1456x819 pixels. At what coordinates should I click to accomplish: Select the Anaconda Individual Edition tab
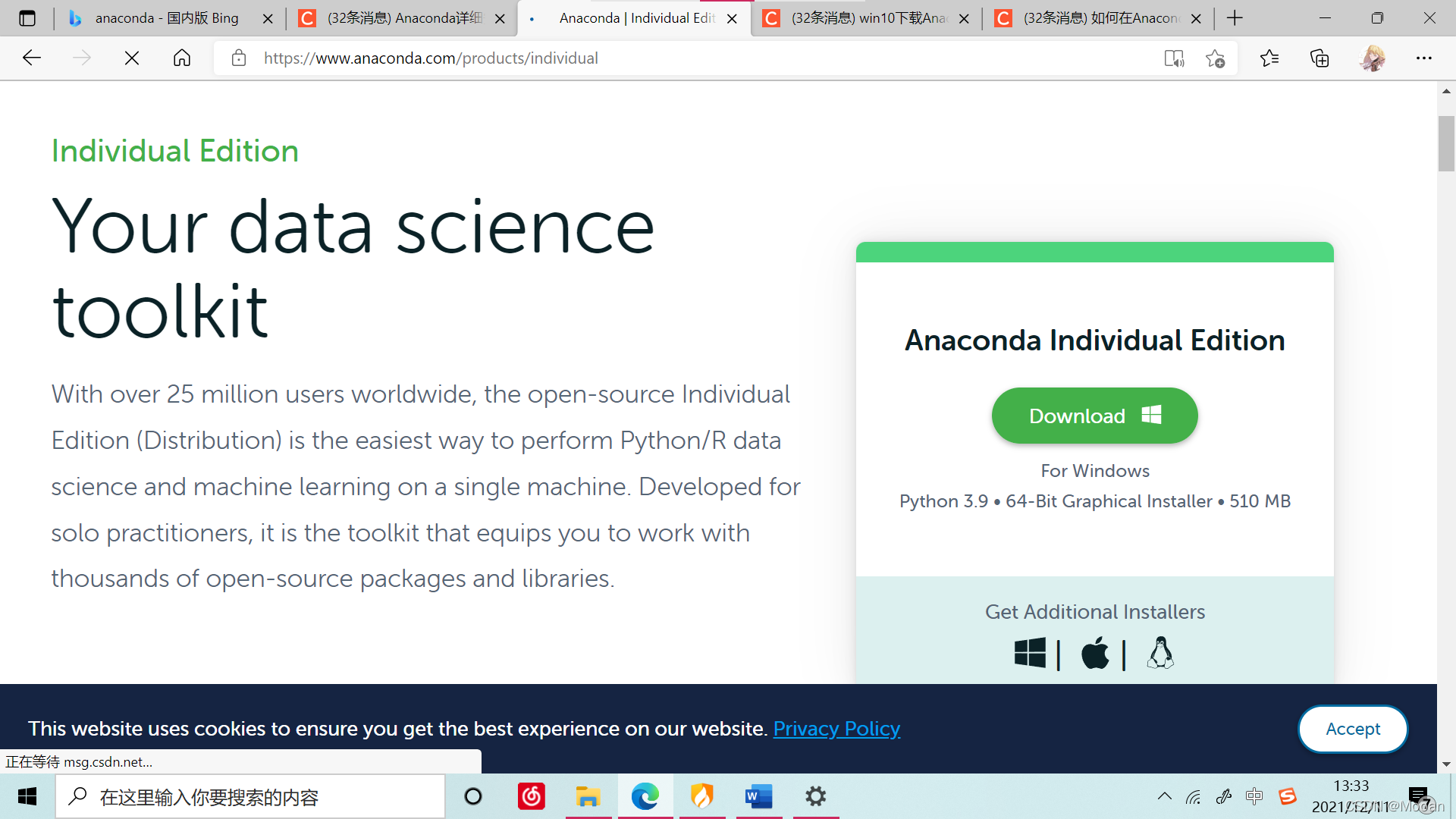click(x=635, y=18)
